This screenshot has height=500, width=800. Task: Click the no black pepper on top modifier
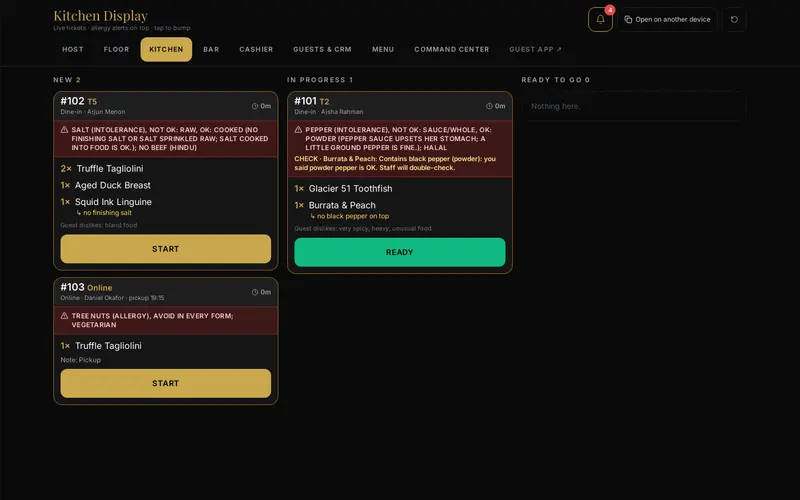coord(349,216)
